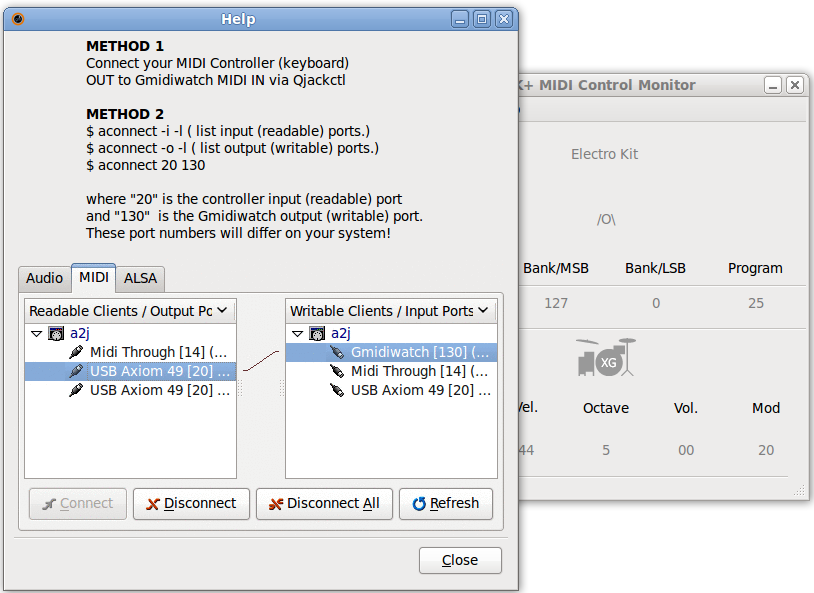Click the a2j client icon in Writable Clients
814x593 pixels.
click(317, 333)
